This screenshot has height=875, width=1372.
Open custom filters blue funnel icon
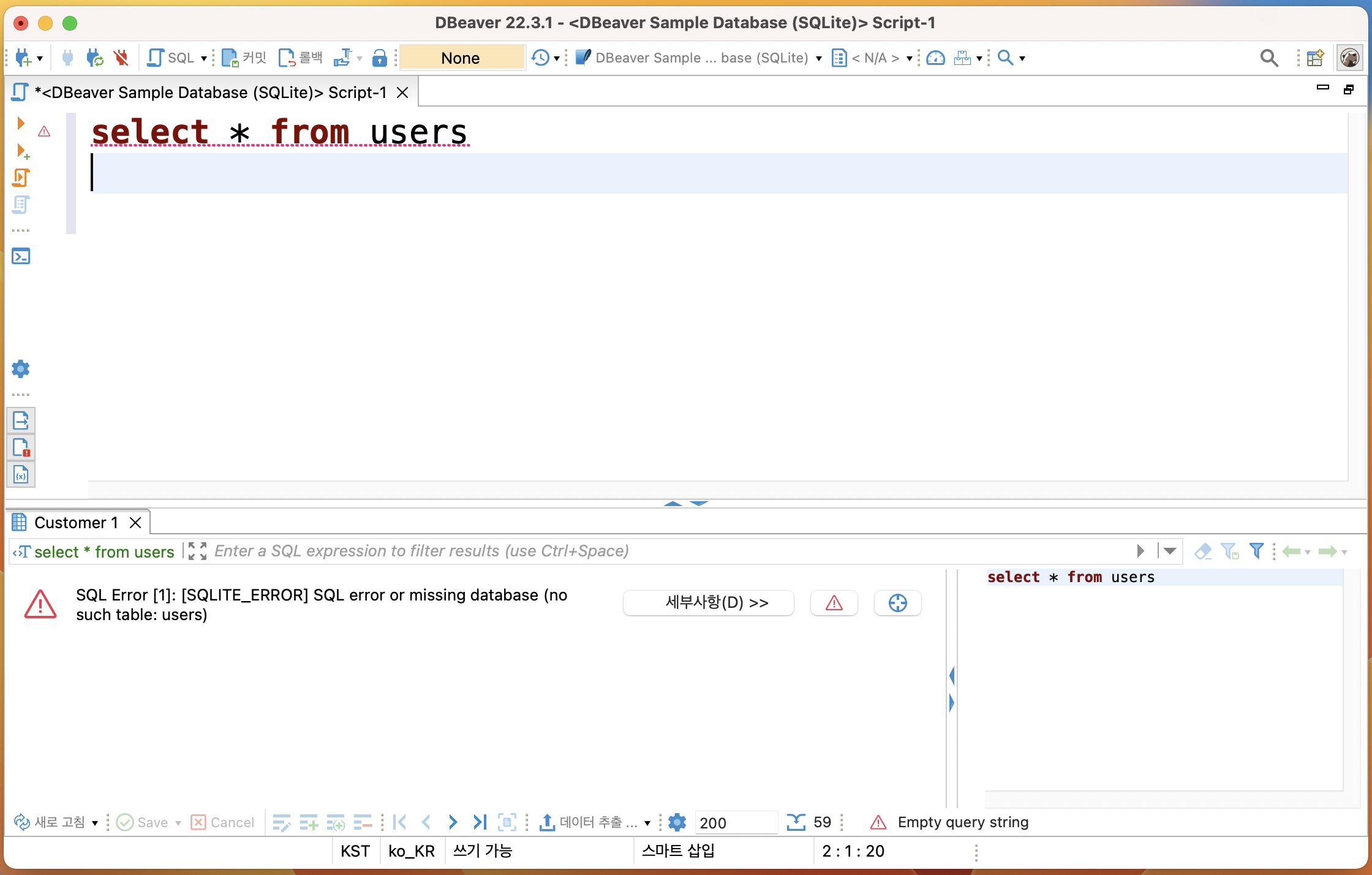pos(1256,551)
